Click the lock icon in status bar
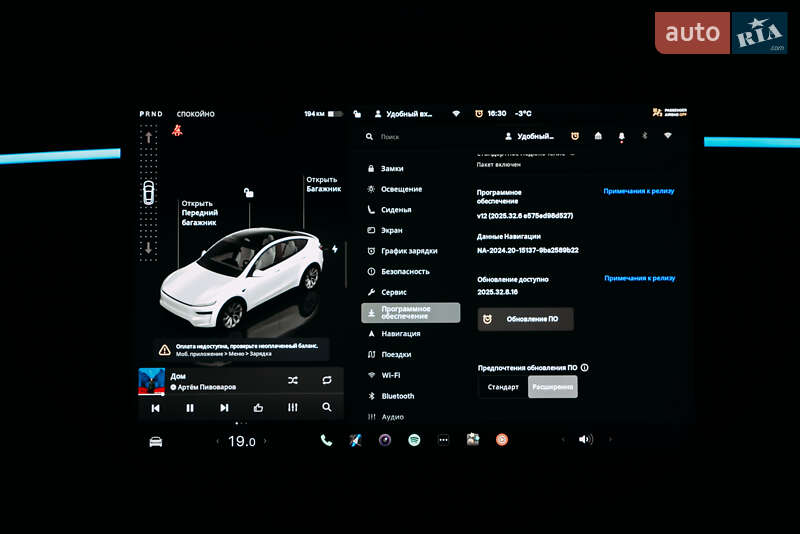This screenshot has width=800, height=534. click(x=357, y=114)
